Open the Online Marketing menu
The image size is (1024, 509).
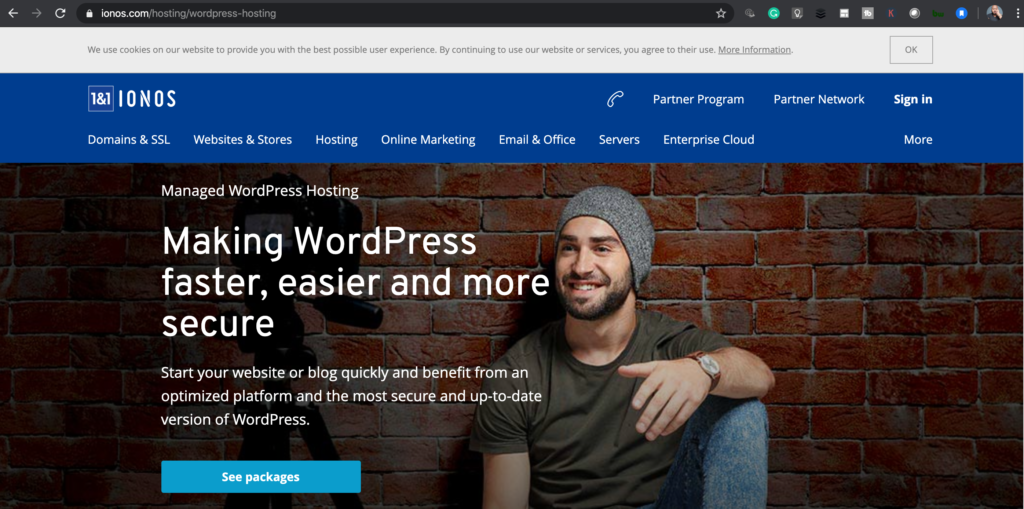pyautogui.click(x=428, y=140)
